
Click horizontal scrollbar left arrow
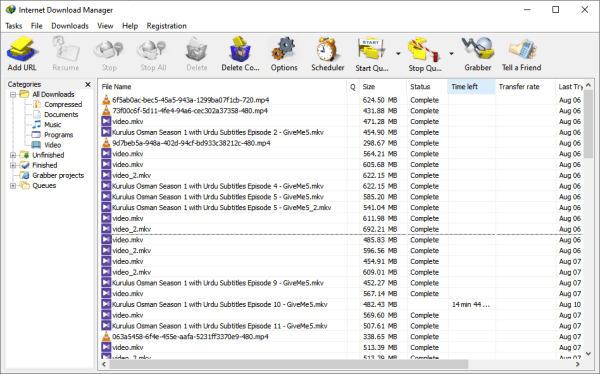click(x=104, y=364)
